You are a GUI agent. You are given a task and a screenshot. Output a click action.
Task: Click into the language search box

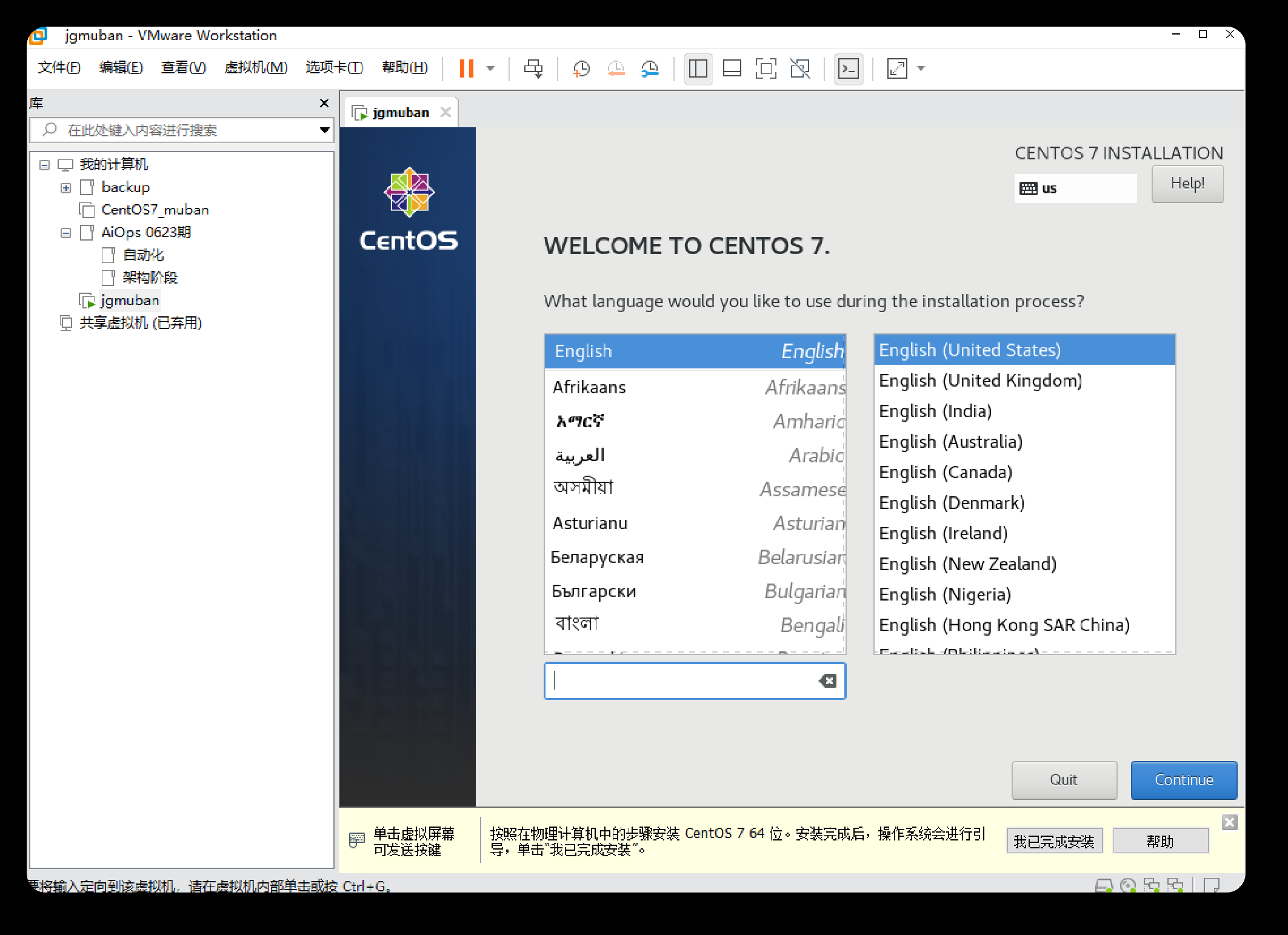click(695, 680)
